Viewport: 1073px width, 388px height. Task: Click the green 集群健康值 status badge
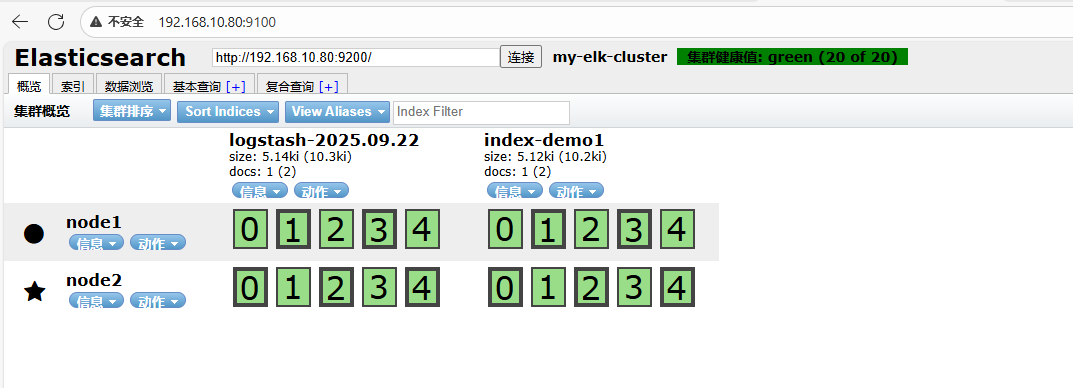pos(792,57)
